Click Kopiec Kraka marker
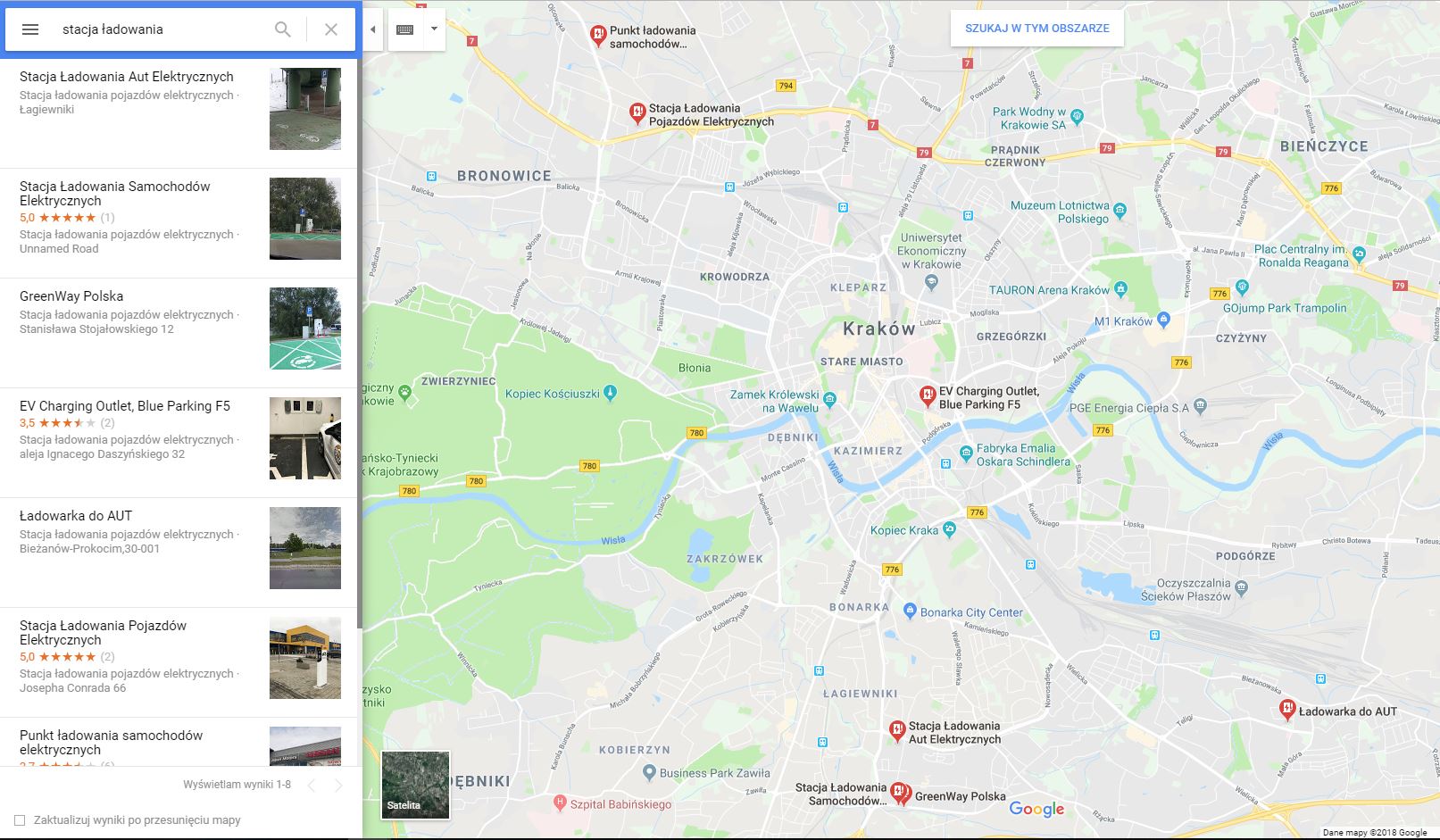The image size is (1440, 840). [949, 529]
